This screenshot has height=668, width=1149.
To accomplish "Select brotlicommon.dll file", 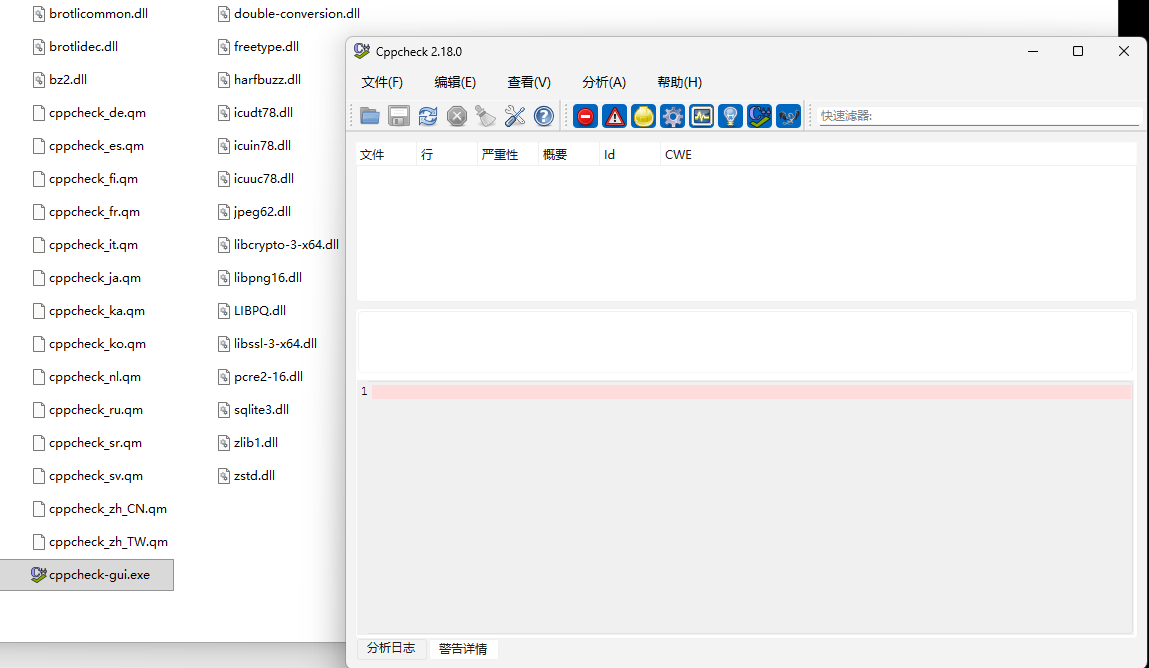I will [90, 13].
